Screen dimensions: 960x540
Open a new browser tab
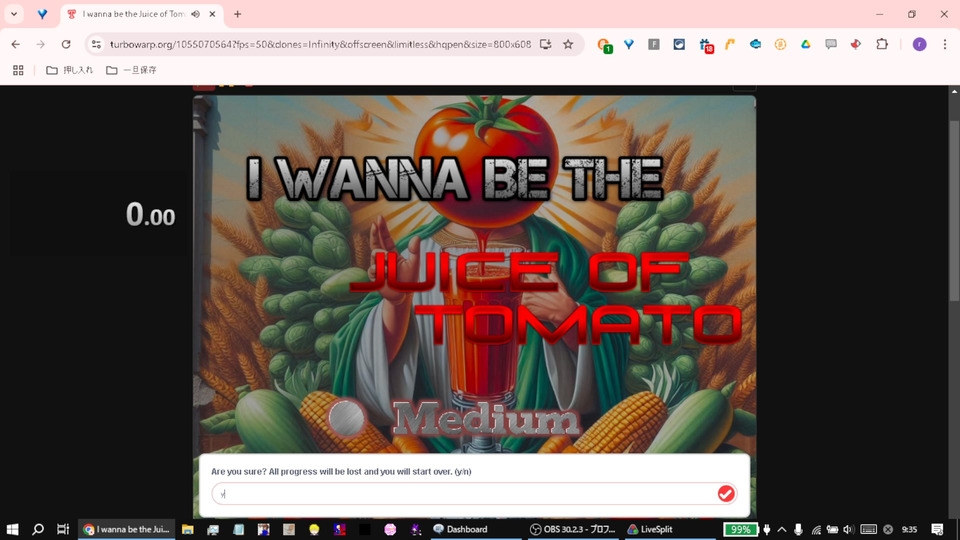tap(238, 14)
